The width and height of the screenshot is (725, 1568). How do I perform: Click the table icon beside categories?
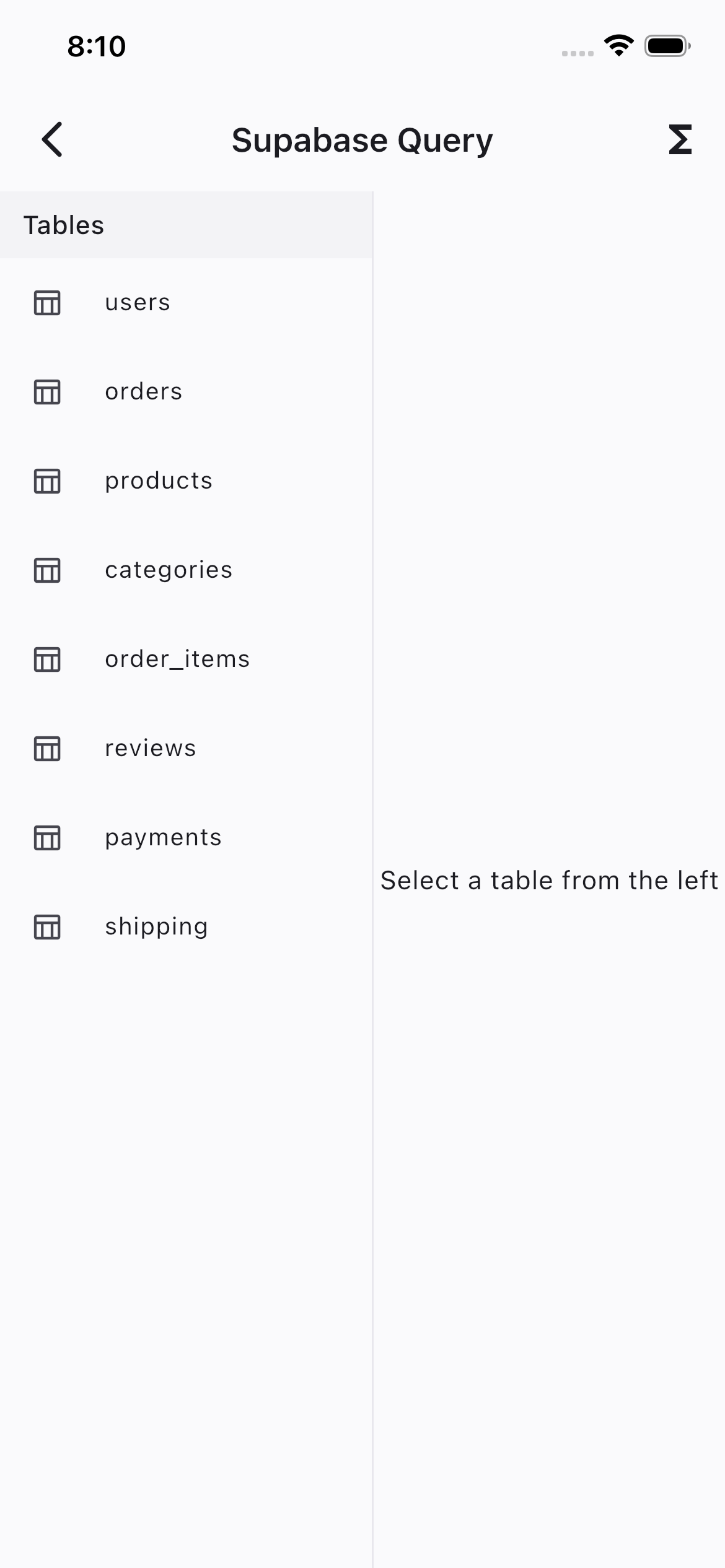47,570
